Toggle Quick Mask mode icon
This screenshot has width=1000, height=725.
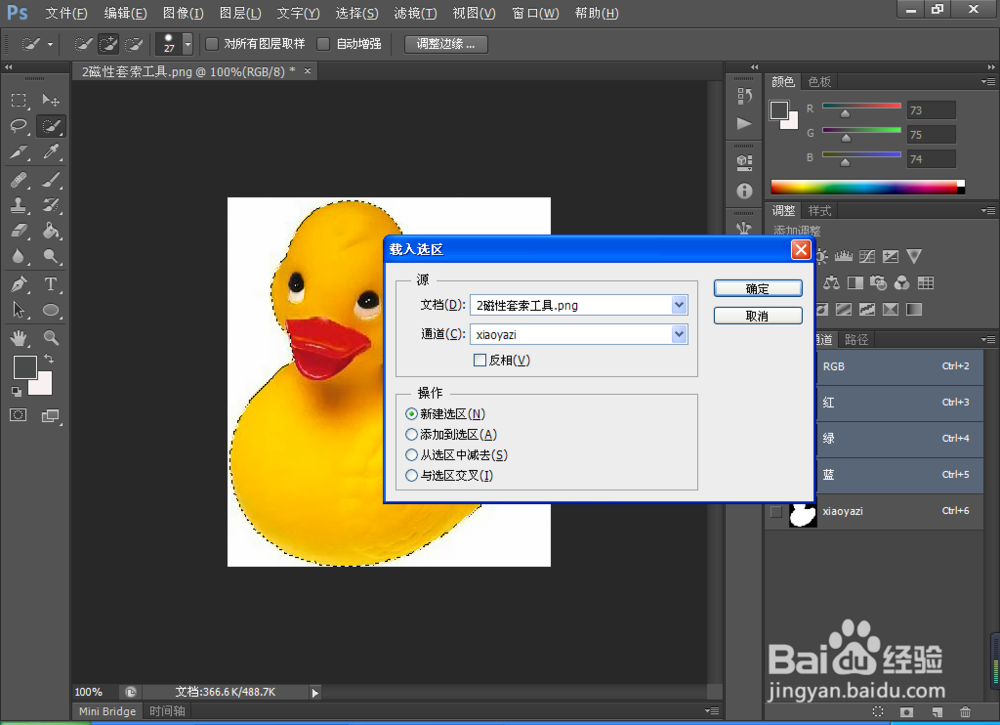[18, 415]
